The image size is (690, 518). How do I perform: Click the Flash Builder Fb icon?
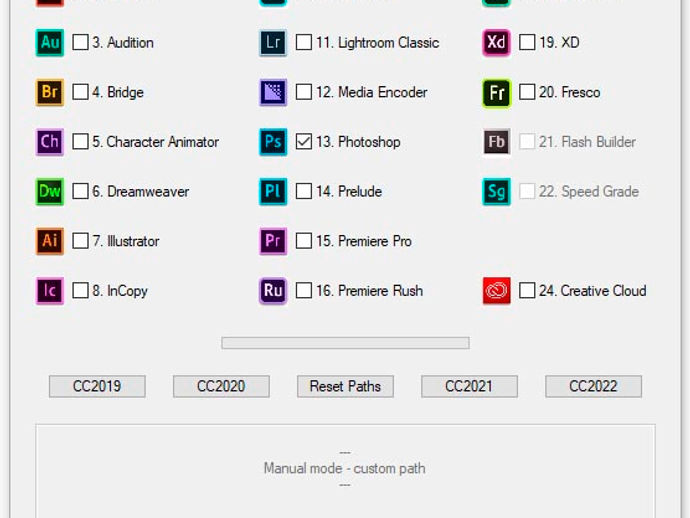click(x=496, y=142)
